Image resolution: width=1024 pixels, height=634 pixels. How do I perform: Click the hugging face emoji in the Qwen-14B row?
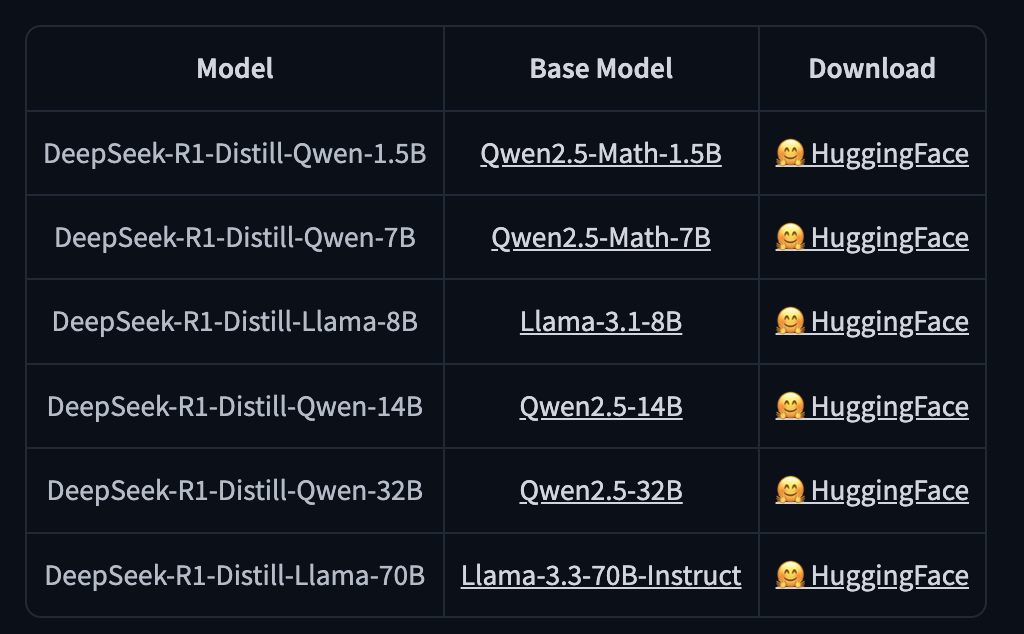point(790,407)
